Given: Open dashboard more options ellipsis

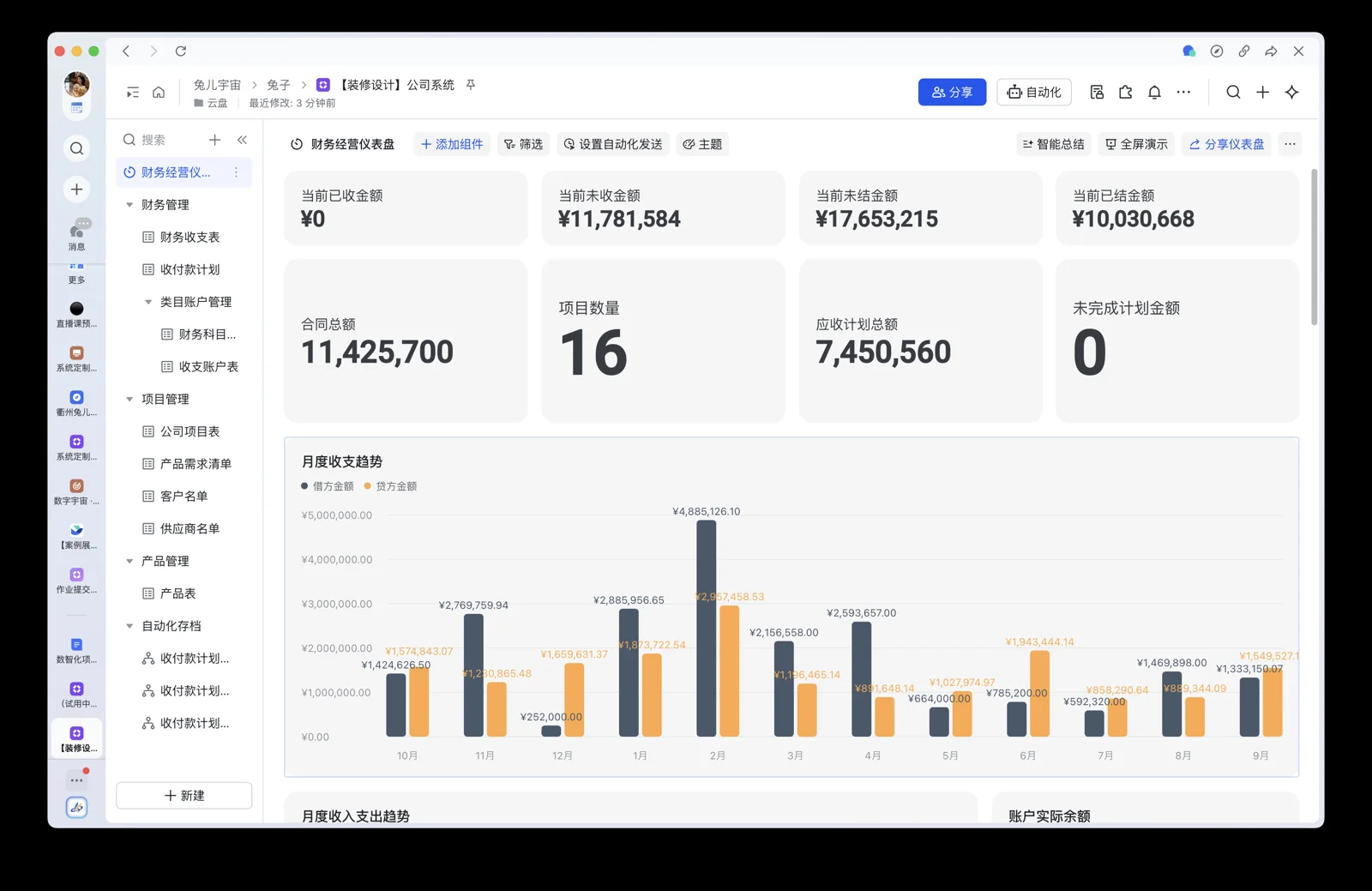Looking at the screenshot, I should click(1290, 144).
